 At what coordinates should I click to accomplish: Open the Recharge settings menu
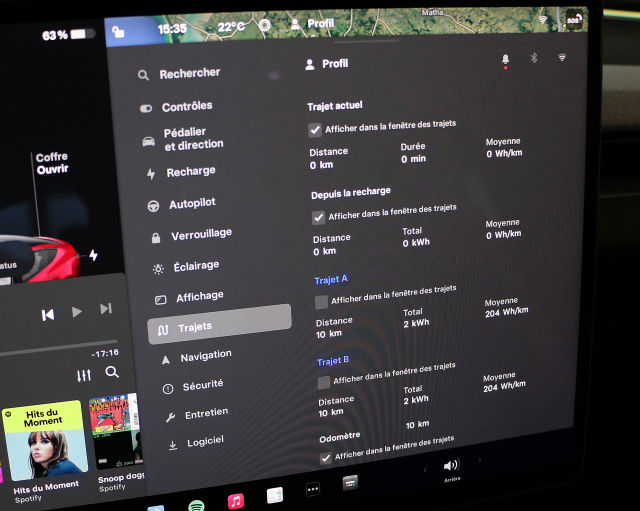click(190, 172)
